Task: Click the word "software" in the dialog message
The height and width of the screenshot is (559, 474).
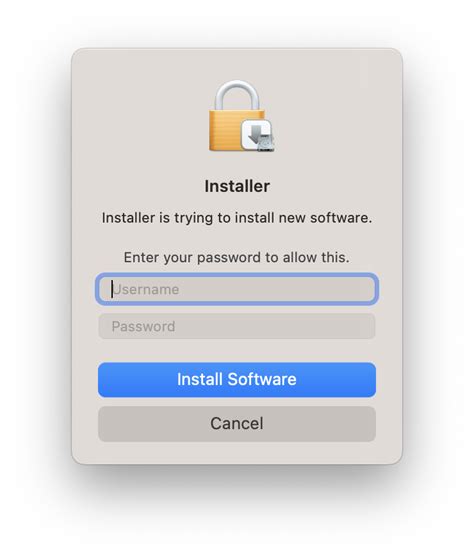Action: (x=341, y=218)
